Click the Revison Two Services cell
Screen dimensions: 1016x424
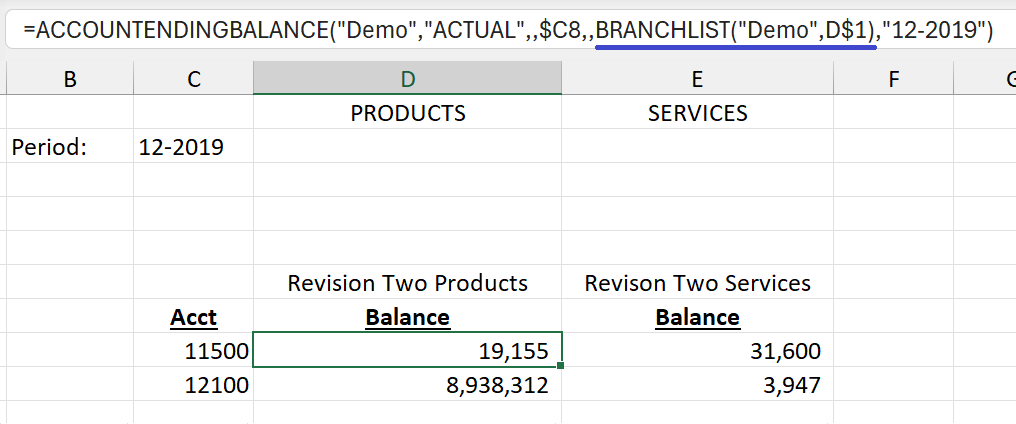(697, 283)
